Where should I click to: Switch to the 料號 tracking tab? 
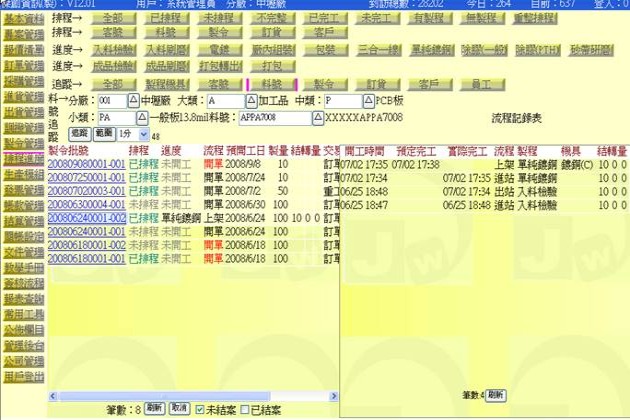267,85
